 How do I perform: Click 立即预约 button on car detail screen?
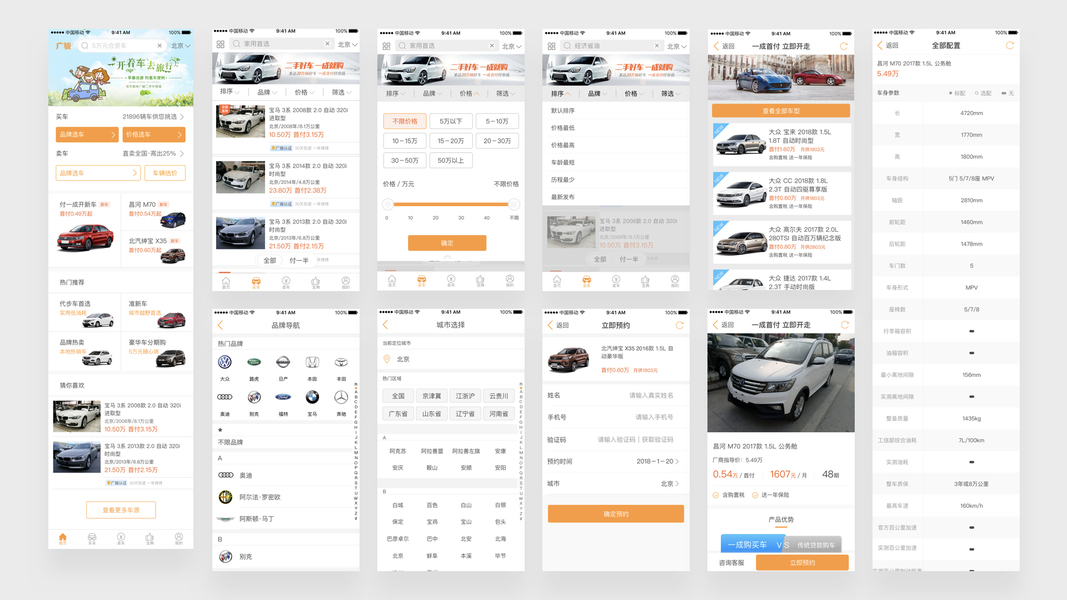point(802,563)
